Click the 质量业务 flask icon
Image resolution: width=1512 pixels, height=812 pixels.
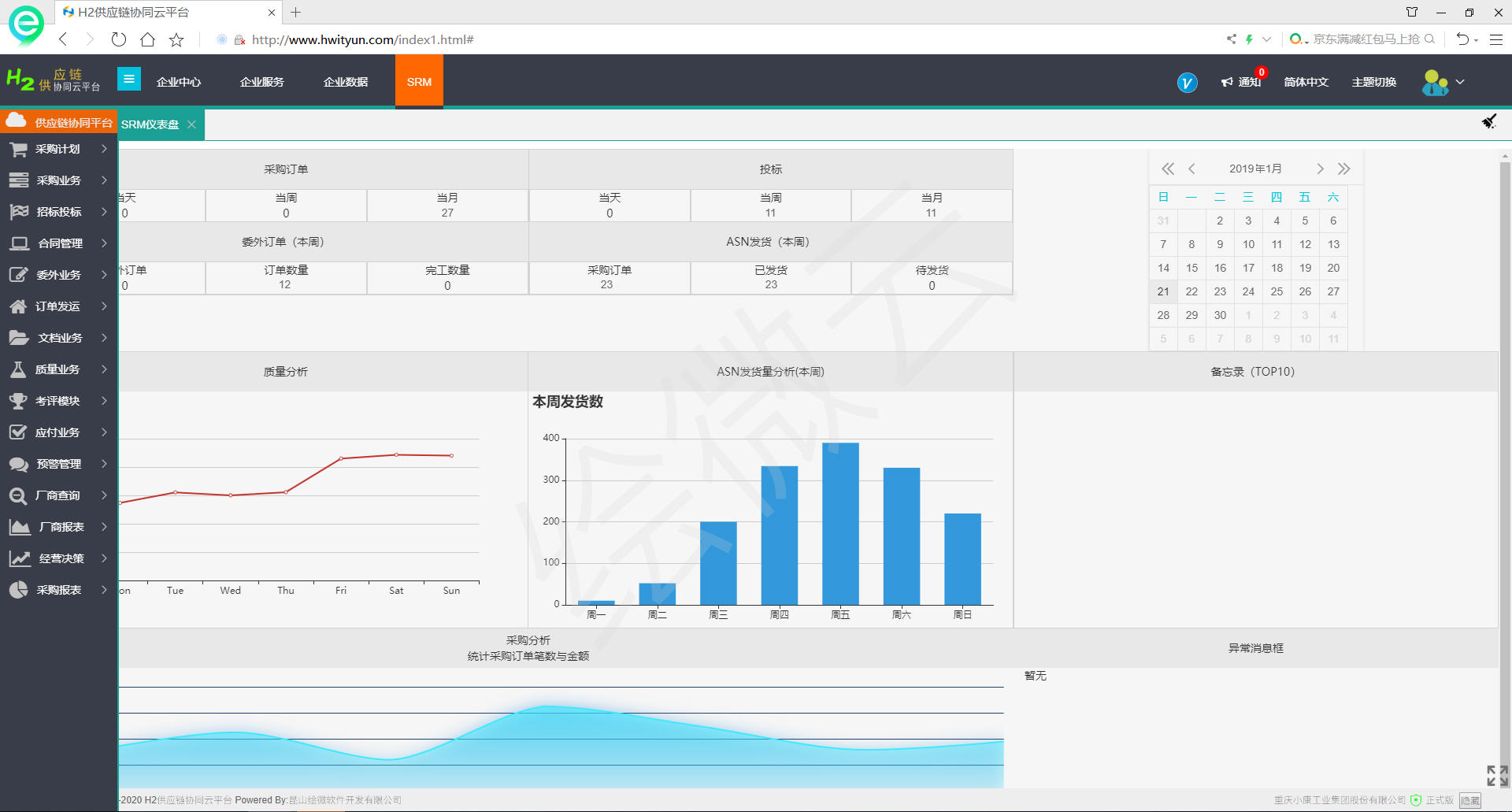[18, 369]
